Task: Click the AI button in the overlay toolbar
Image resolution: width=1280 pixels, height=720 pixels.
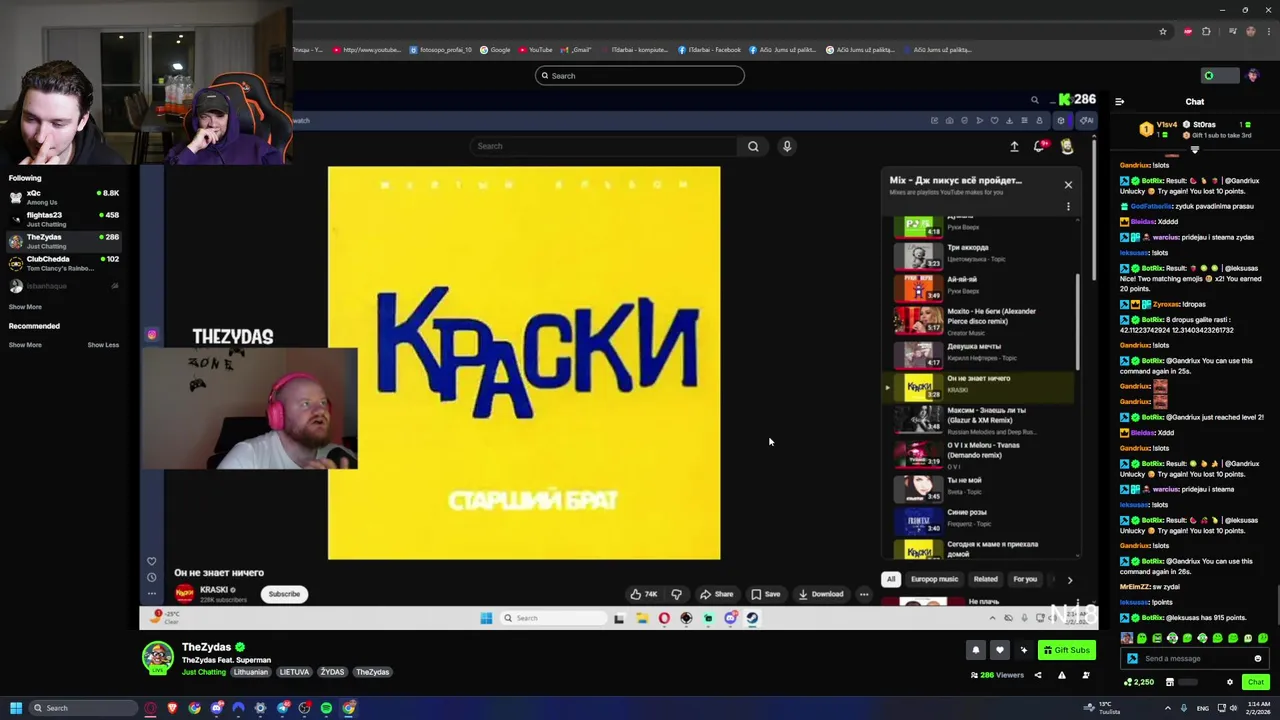Action: click(x=1087, y=121)
